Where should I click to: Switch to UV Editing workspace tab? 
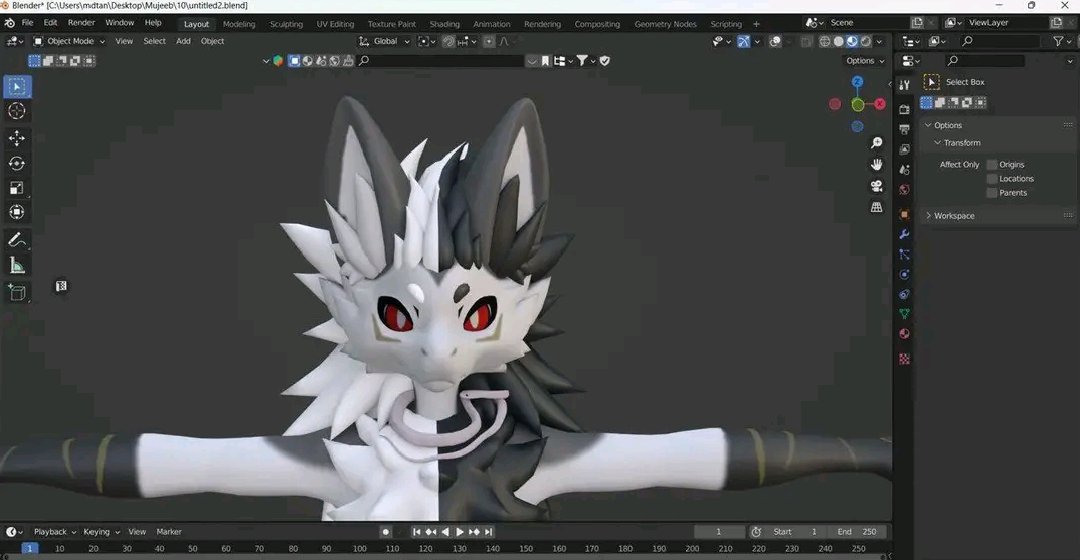[x=335, y=24]
